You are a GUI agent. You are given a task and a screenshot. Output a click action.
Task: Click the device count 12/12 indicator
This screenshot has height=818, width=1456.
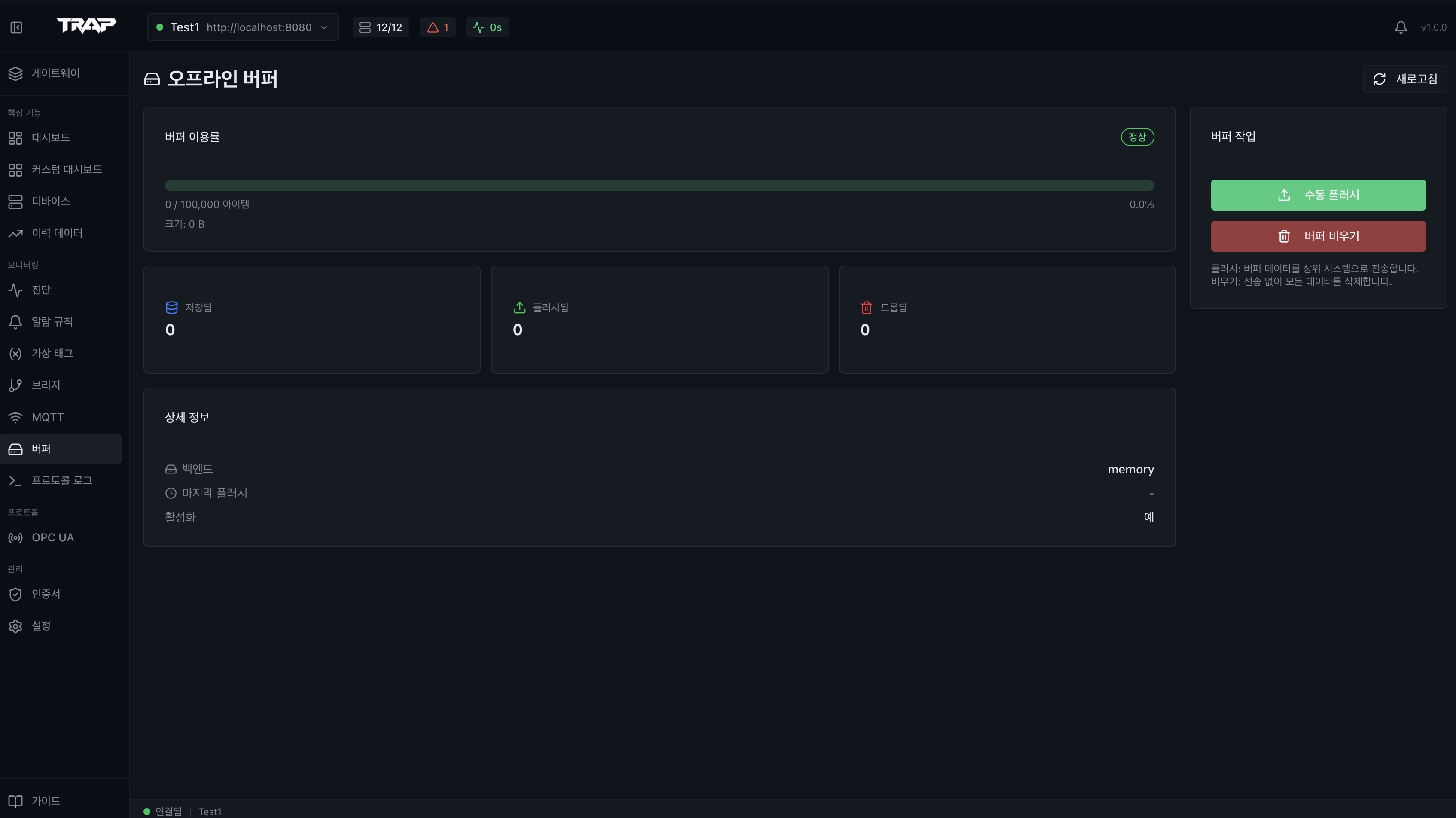tap(381, 27)
